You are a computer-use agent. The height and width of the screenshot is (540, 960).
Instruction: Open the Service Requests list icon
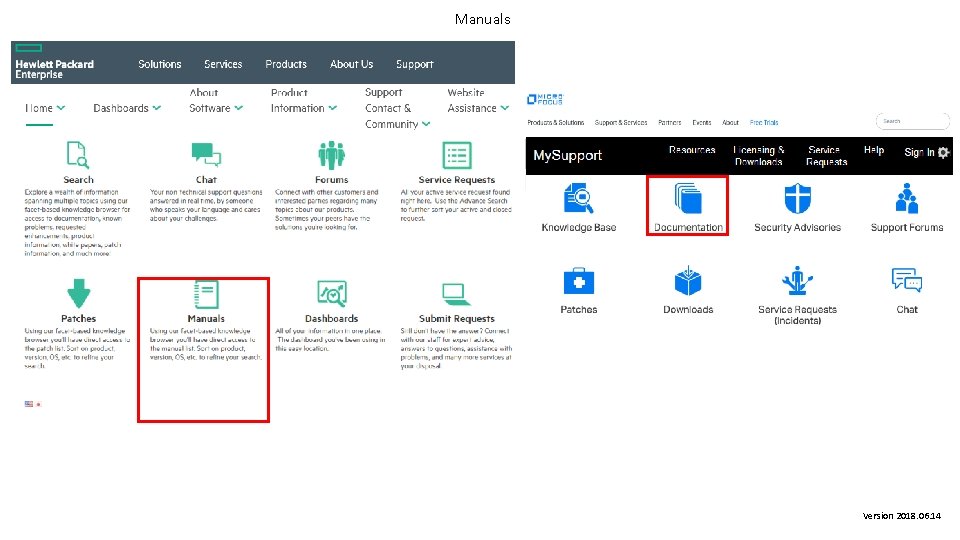457,155
